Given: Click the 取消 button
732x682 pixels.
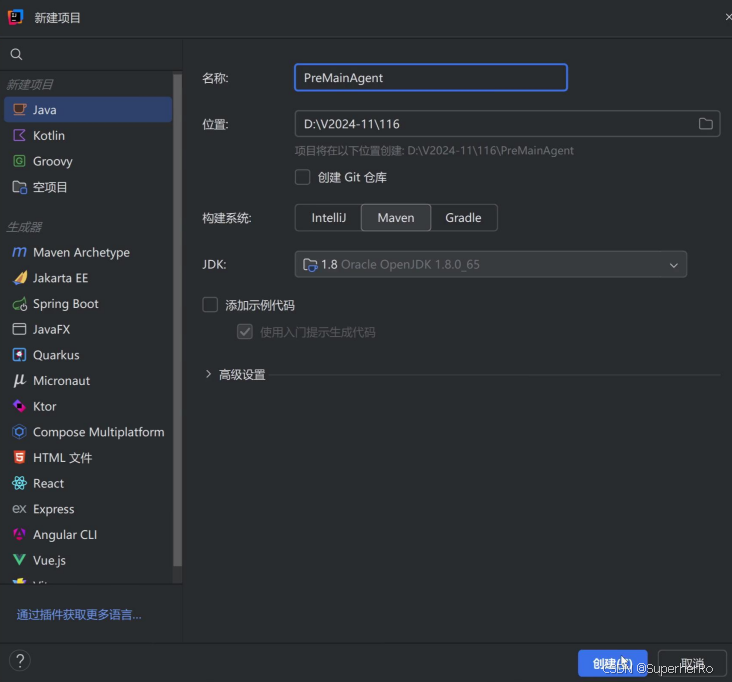Looking at the screenshot, I should [x=692, y=663].
